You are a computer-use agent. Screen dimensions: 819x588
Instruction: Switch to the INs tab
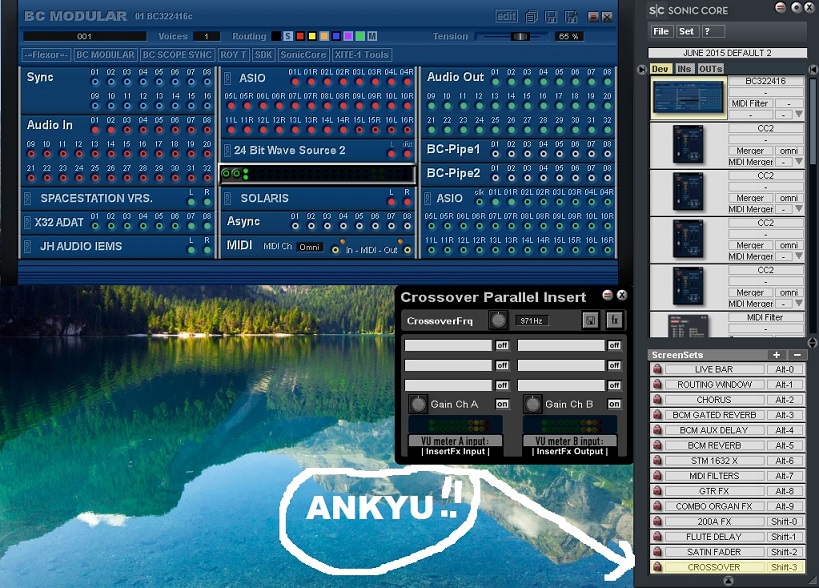684,69
